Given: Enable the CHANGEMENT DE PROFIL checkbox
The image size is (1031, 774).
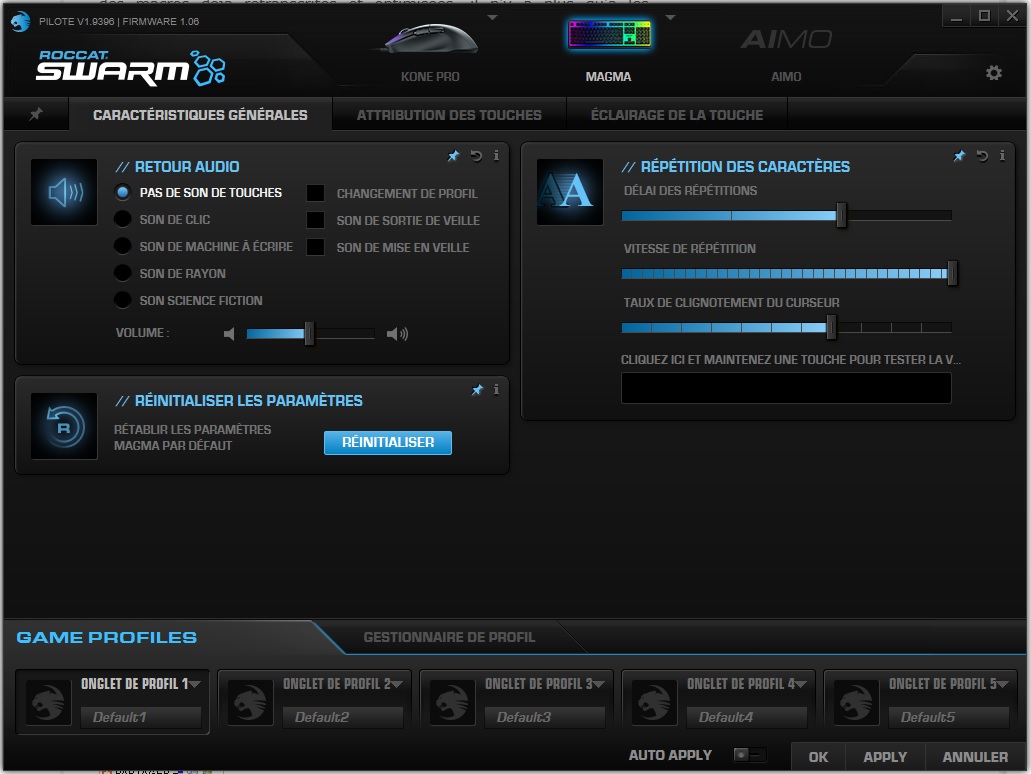Looking at the screenshot, I should coord(316,193).
